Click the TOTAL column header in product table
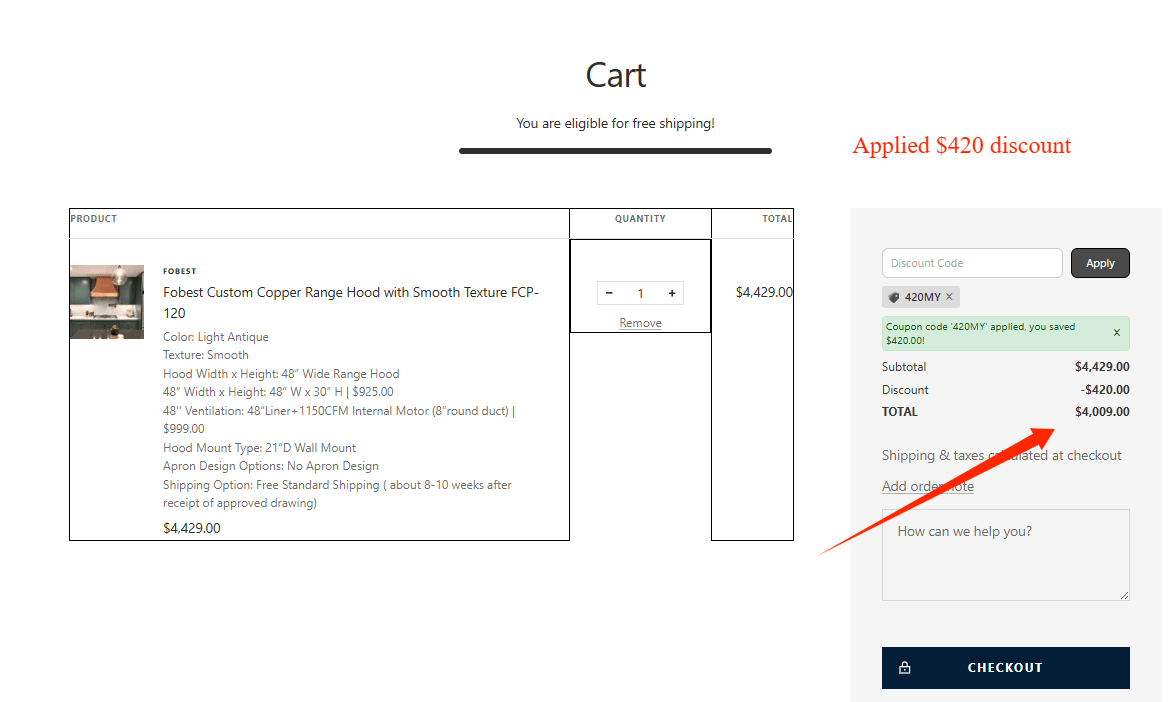1172x702 pixels. pyautogui.click(x=777, y=218)
